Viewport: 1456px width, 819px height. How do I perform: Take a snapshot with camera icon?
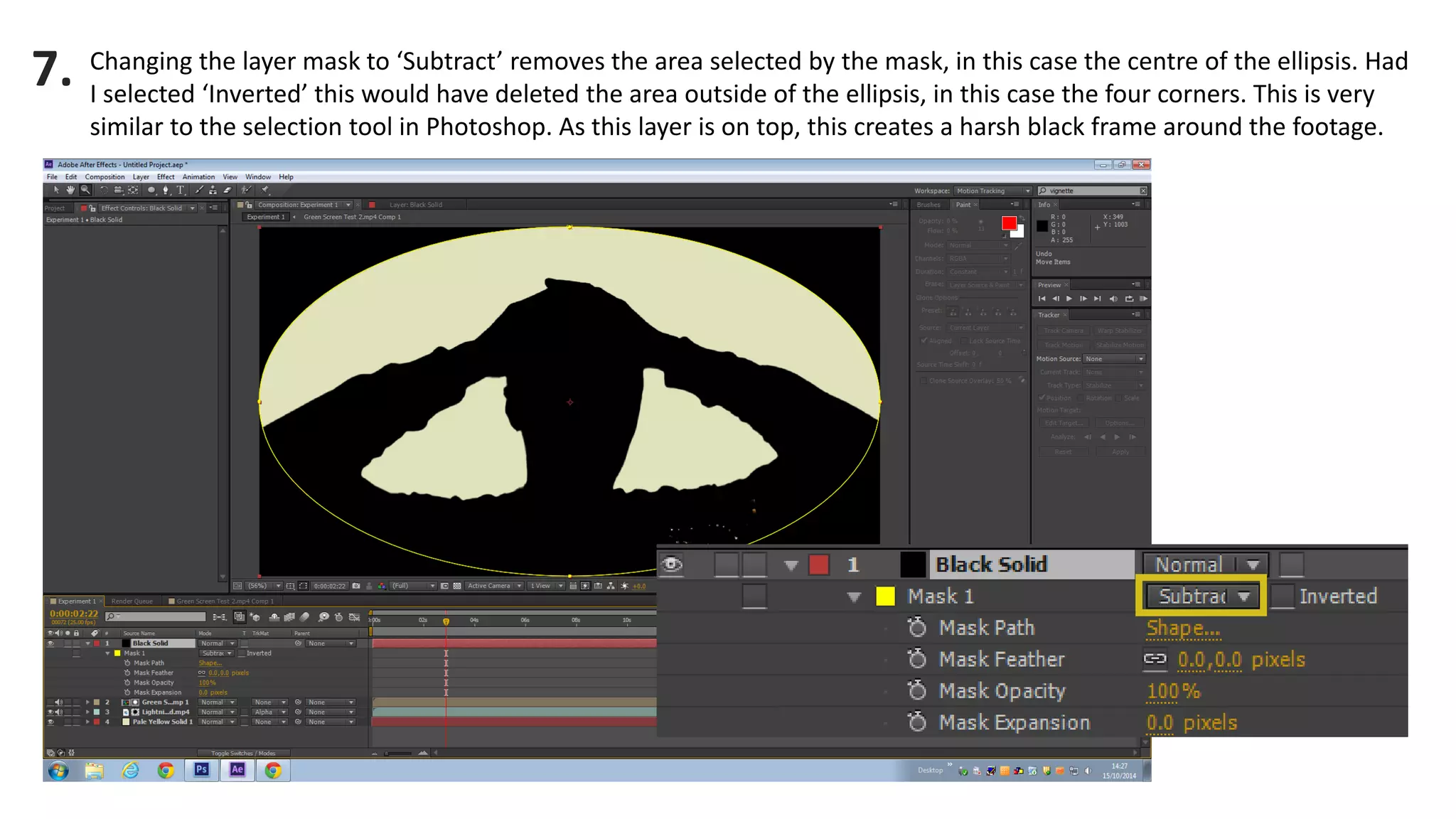click(x=355, y=586)
